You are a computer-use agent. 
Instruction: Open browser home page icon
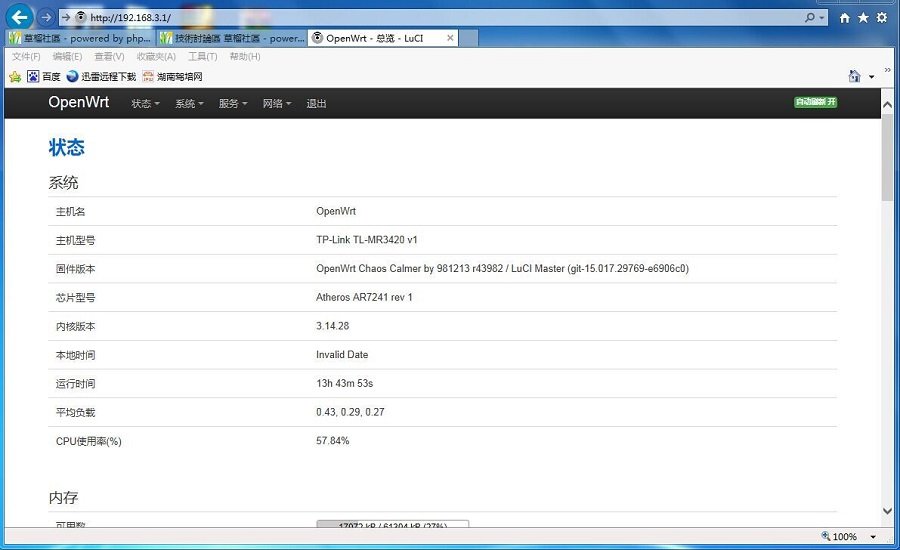point(844,18)
